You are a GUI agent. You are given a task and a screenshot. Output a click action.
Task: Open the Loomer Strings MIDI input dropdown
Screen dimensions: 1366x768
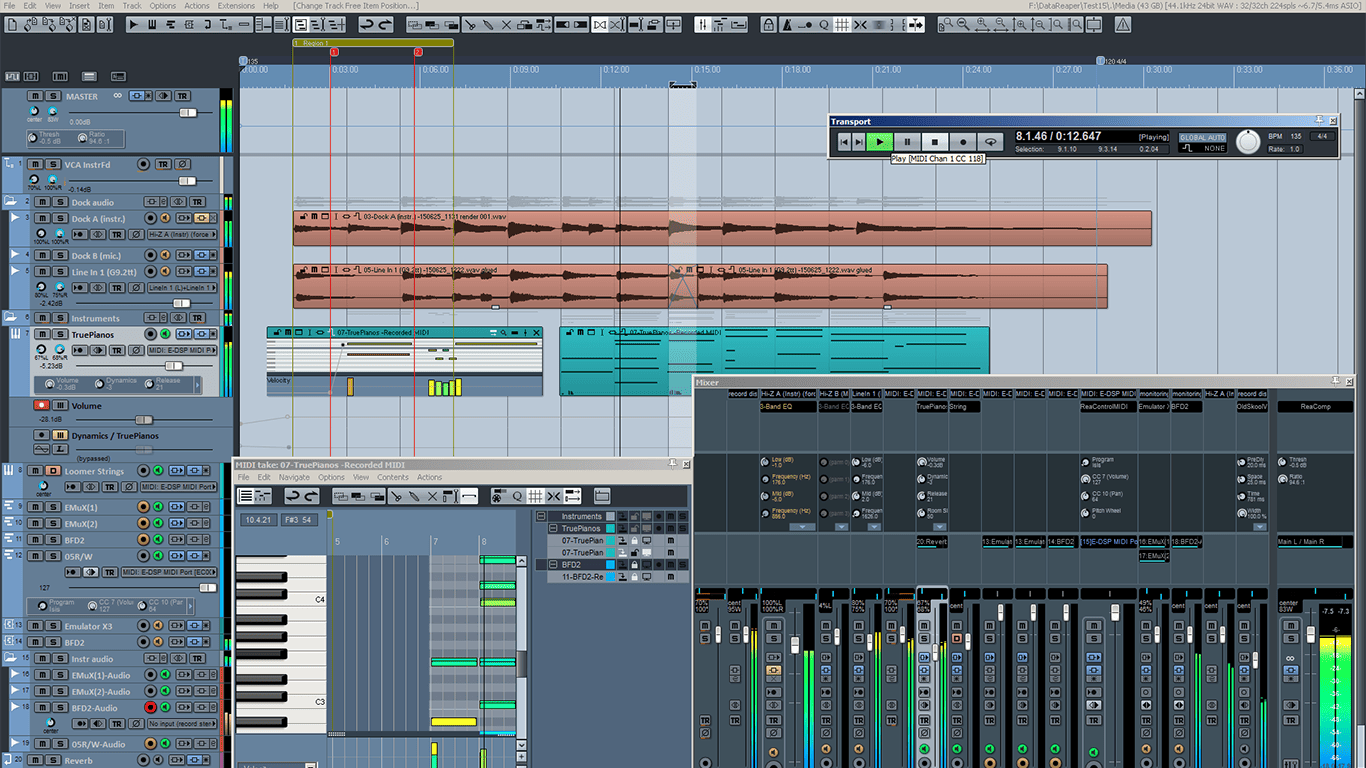coord(180,487)
